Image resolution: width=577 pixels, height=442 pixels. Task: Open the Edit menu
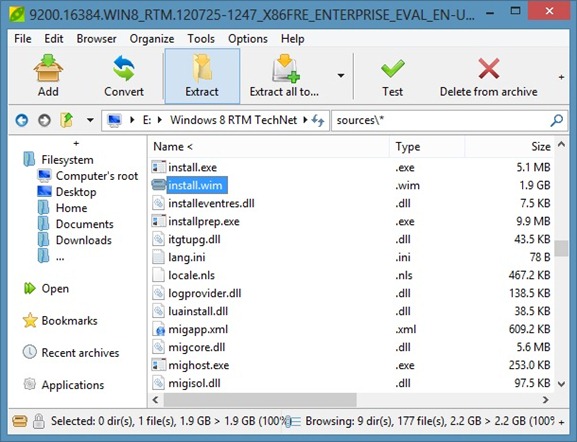coord(54,39)
